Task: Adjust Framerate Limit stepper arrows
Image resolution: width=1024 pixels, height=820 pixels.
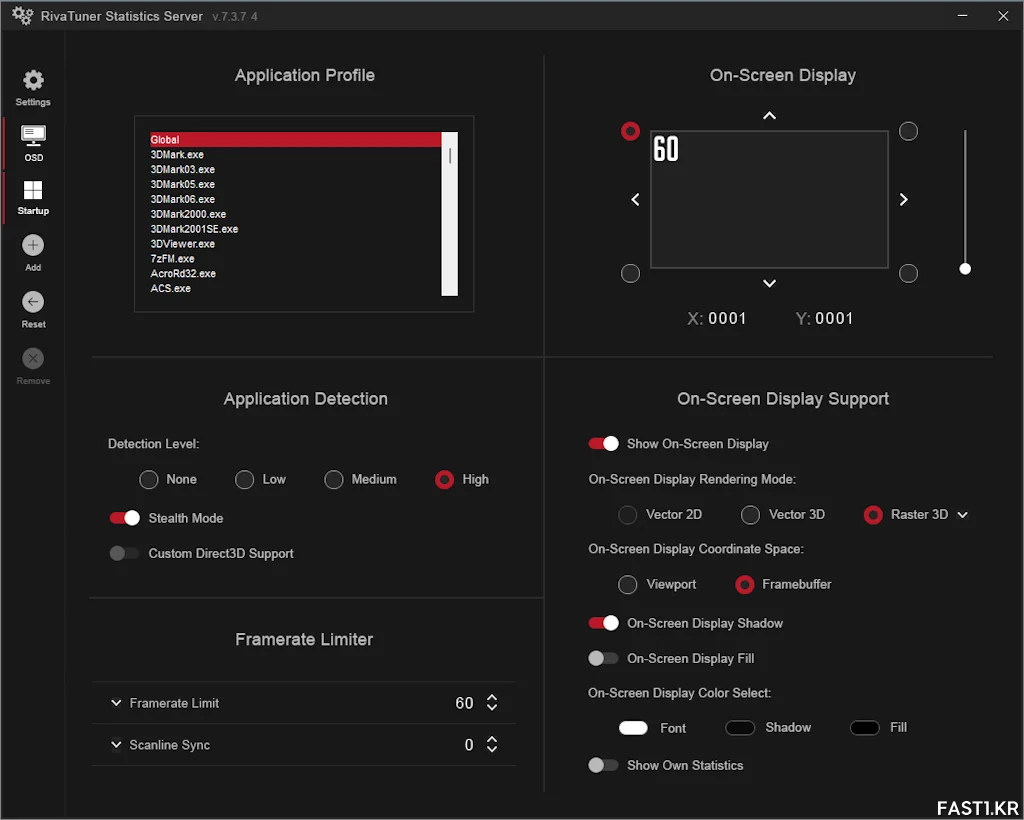Action: (x=492, y=702)
